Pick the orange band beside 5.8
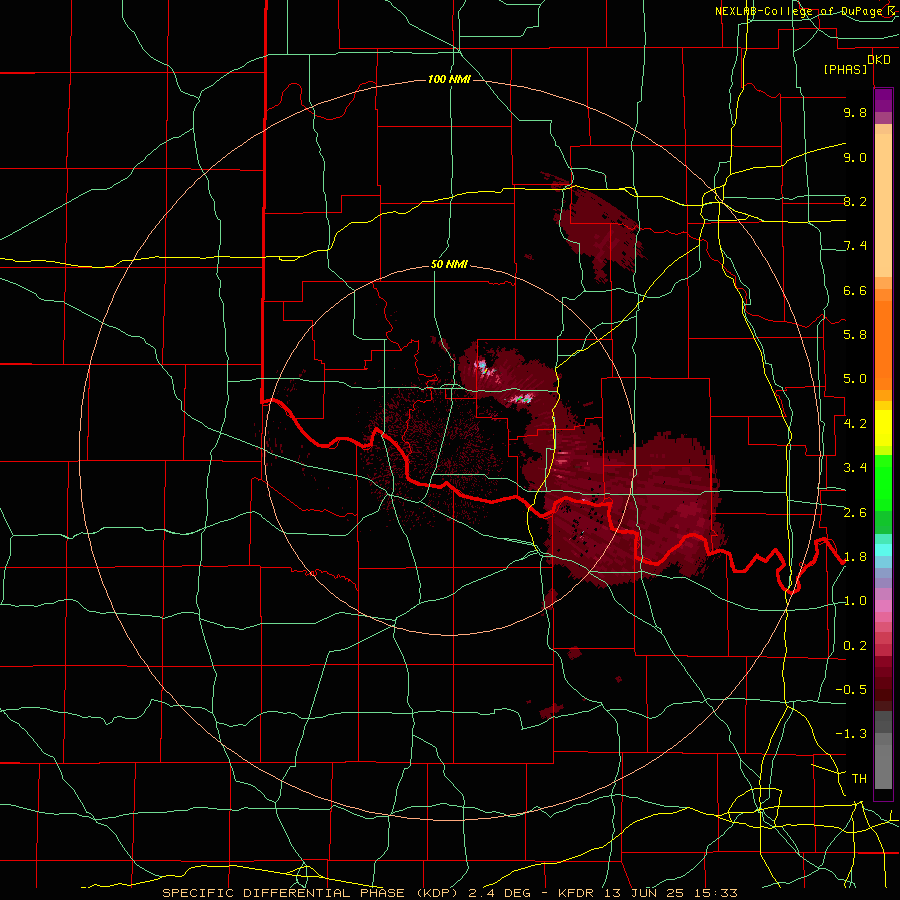 pos(883,344)
